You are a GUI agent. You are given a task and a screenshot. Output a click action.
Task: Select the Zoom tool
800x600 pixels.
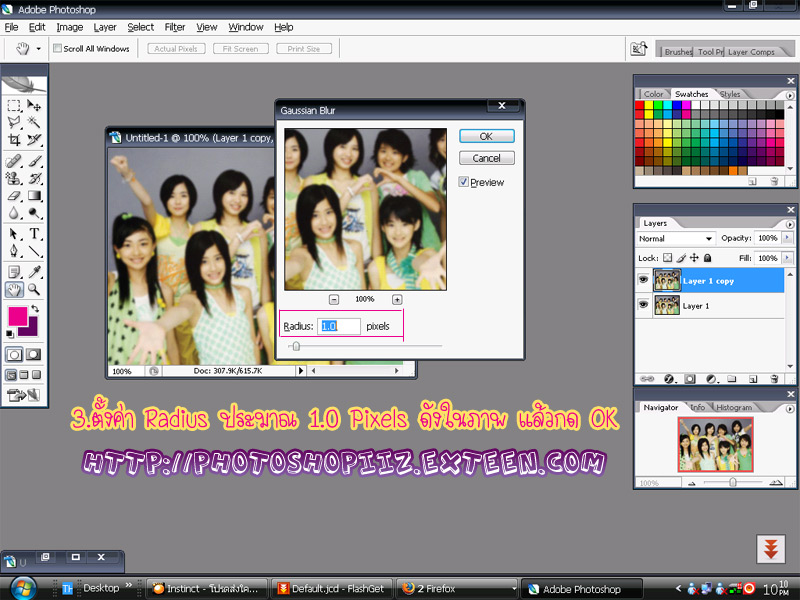34,290
